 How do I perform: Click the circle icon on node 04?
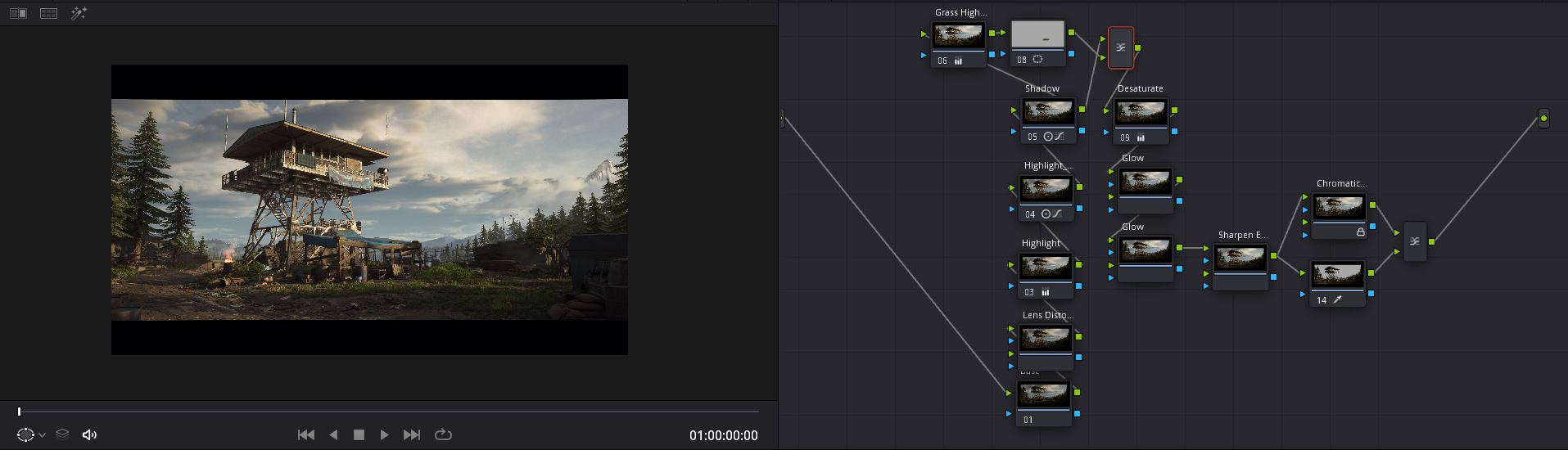click(1046, 214)
